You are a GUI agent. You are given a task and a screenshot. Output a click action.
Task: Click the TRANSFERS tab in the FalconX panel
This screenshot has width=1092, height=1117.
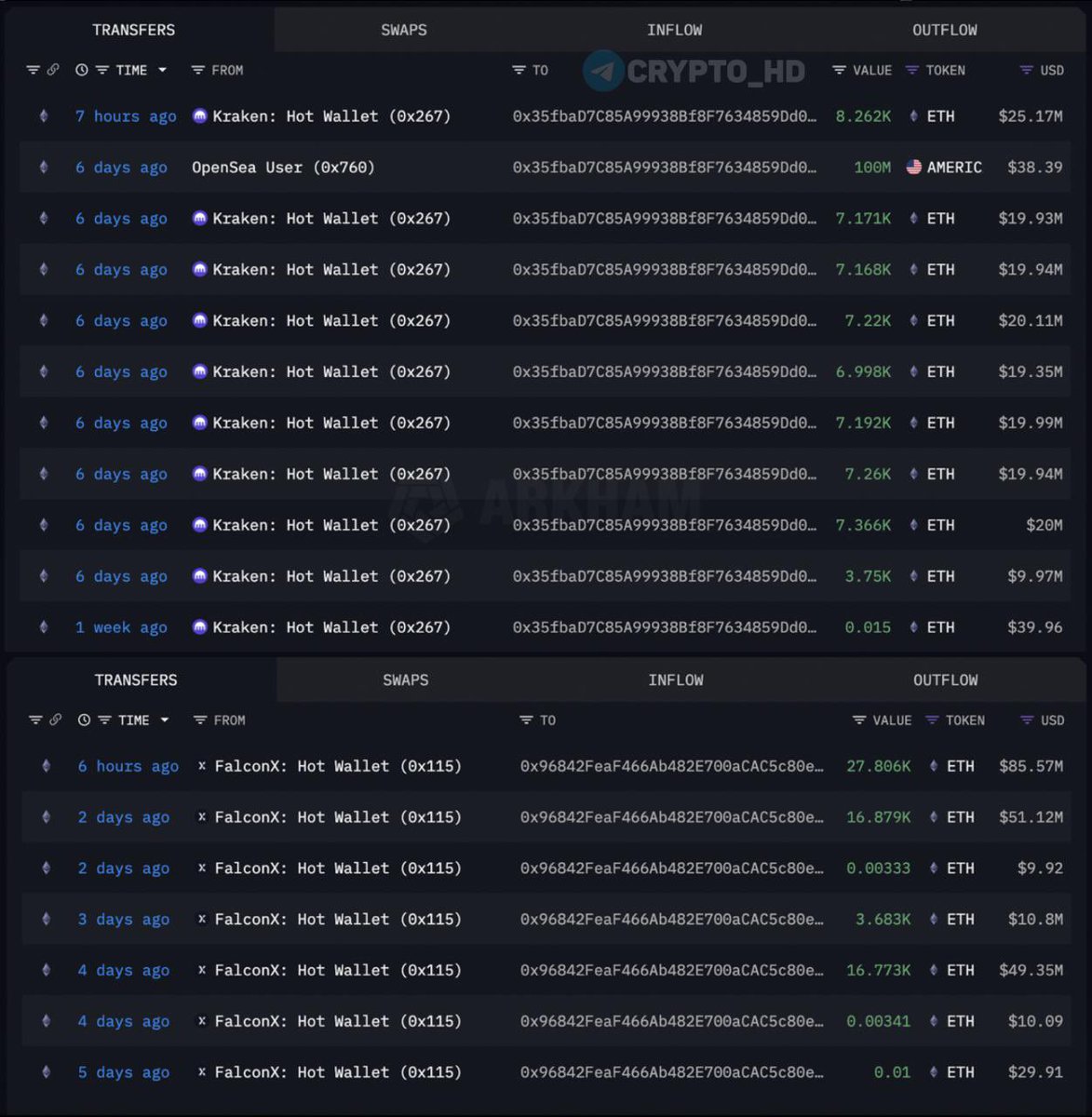[136, 680]
